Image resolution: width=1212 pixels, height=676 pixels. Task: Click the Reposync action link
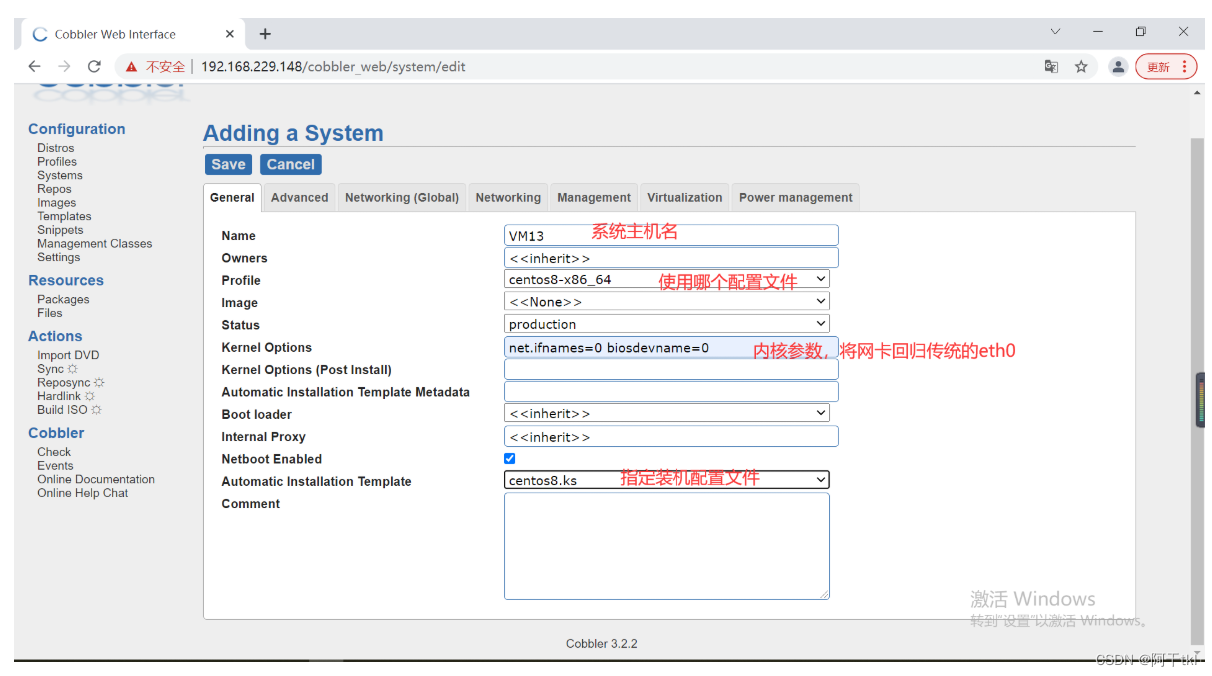(x=64, y=383)
